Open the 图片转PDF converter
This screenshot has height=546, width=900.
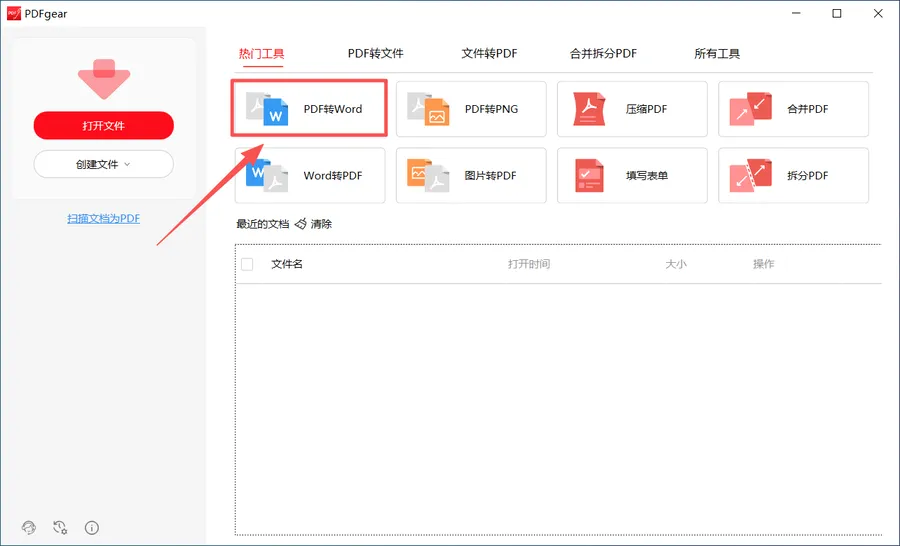pyautogui.click(x=471, y=175)
